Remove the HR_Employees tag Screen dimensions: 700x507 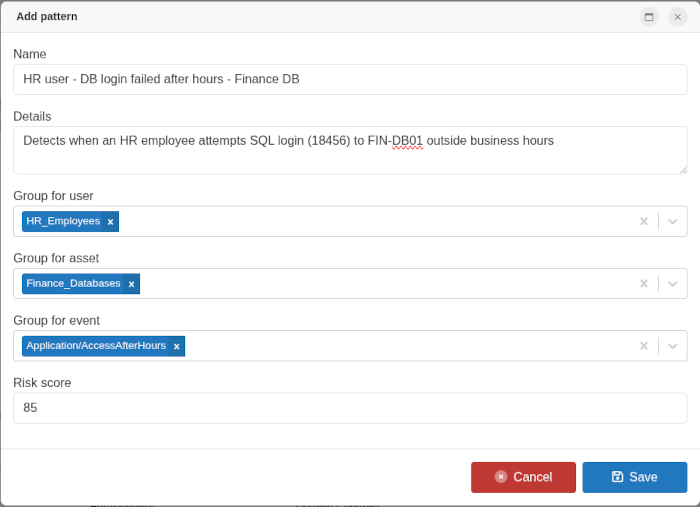tap(110, 222)
